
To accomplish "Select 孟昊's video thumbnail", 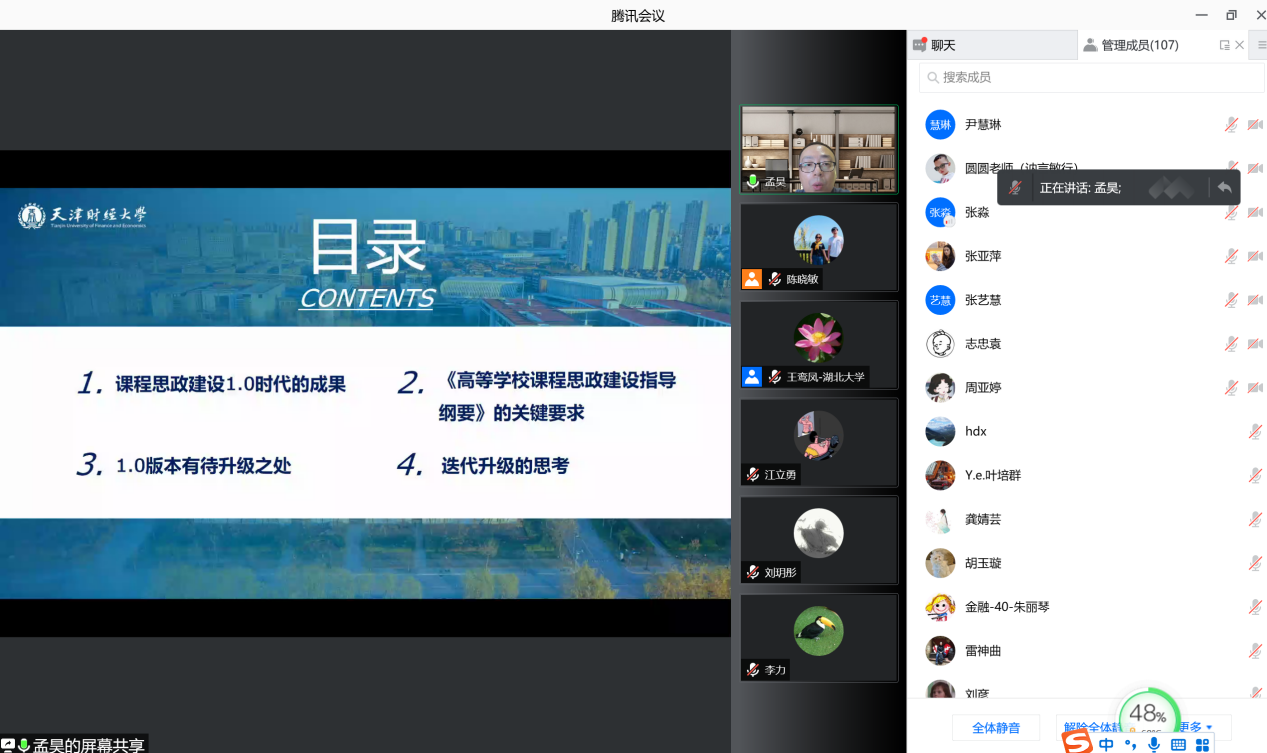I will 819,149.
